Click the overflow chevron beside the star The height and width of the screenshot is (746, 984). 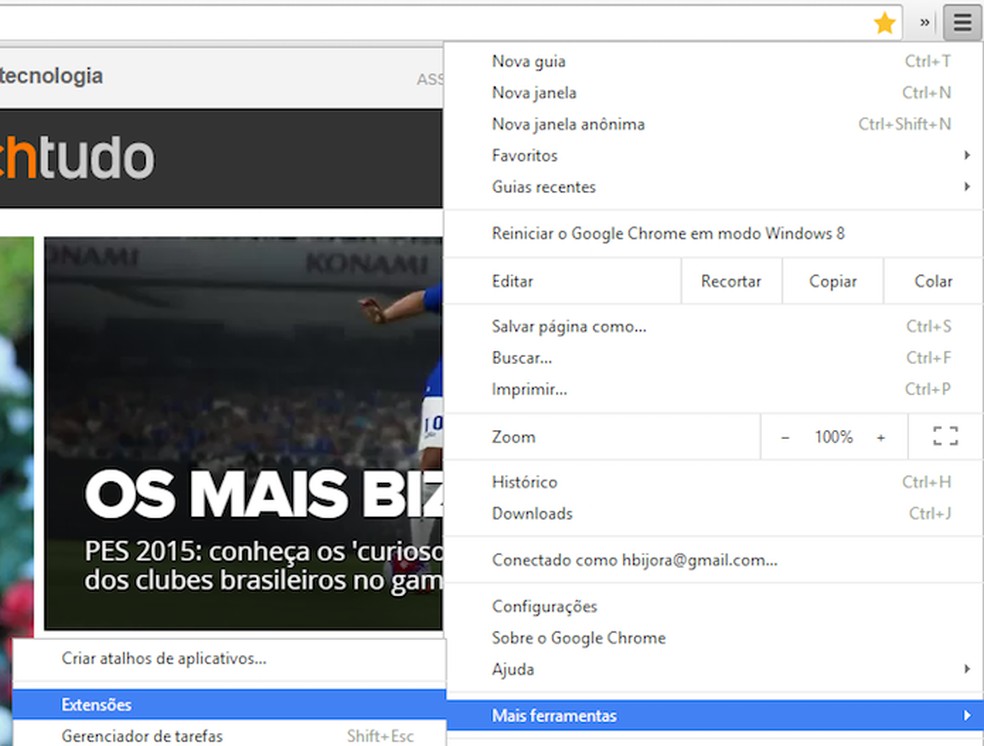coord(924,22)
